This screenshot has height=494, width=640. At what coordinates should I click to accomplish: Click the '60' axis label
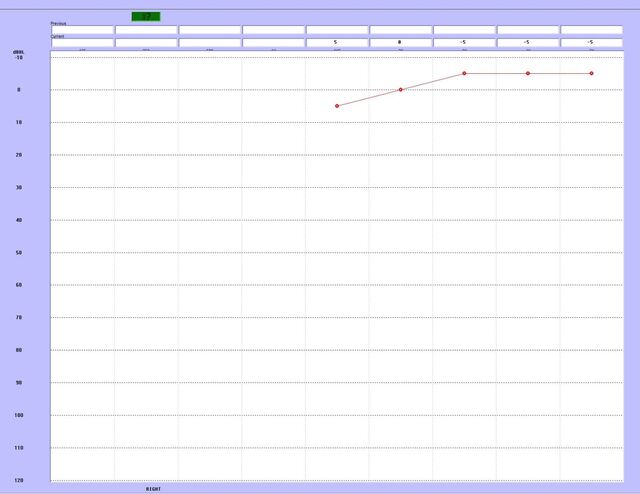pyautogui.click(x=19, y=285)
